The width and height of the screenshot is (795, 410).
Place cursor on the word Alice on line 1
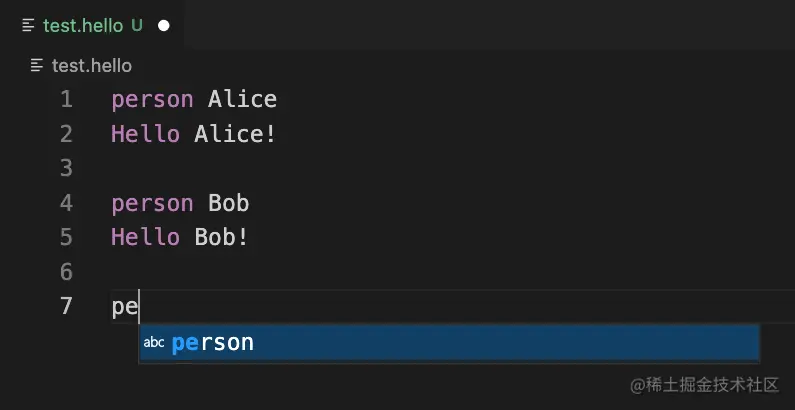[x=242, y=99]
